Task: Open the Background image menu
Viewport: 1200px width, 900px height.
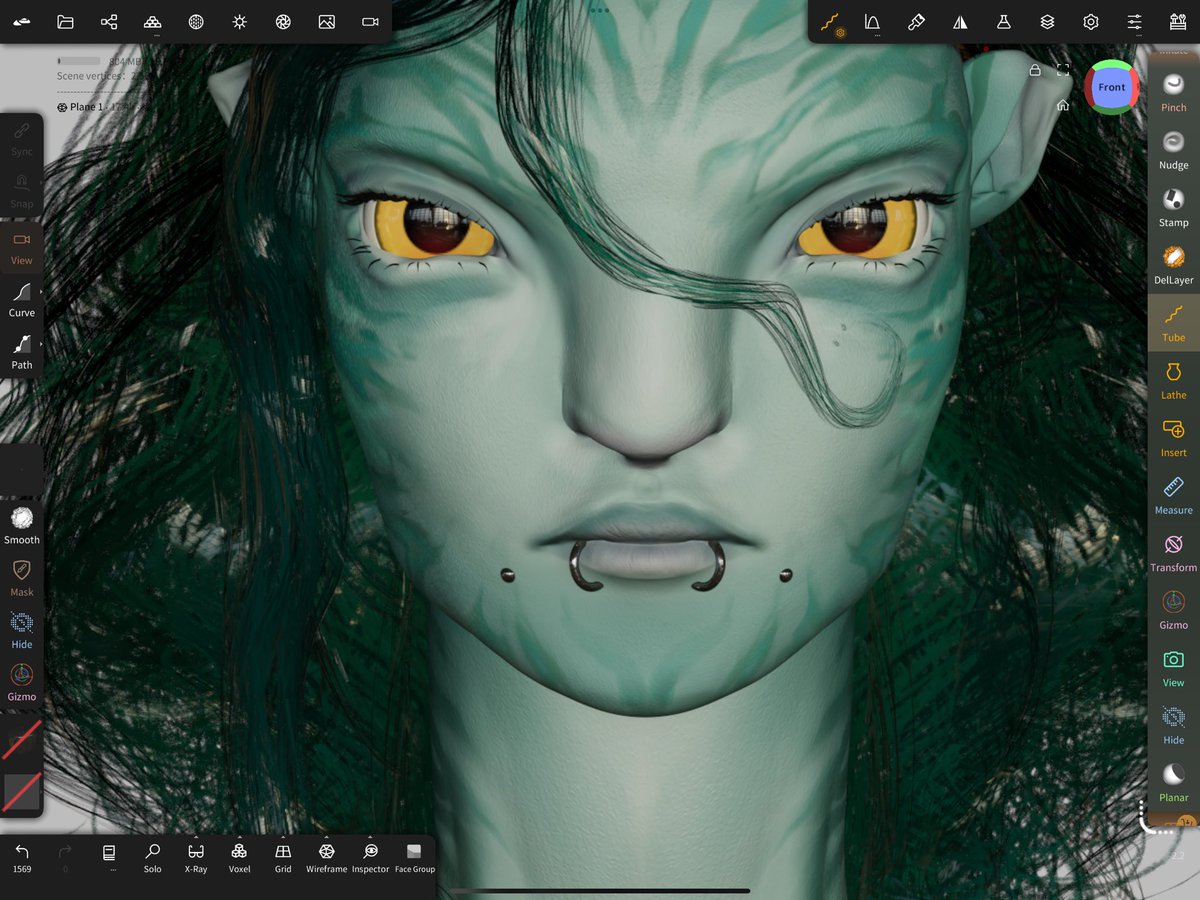Action: [326, 21]
